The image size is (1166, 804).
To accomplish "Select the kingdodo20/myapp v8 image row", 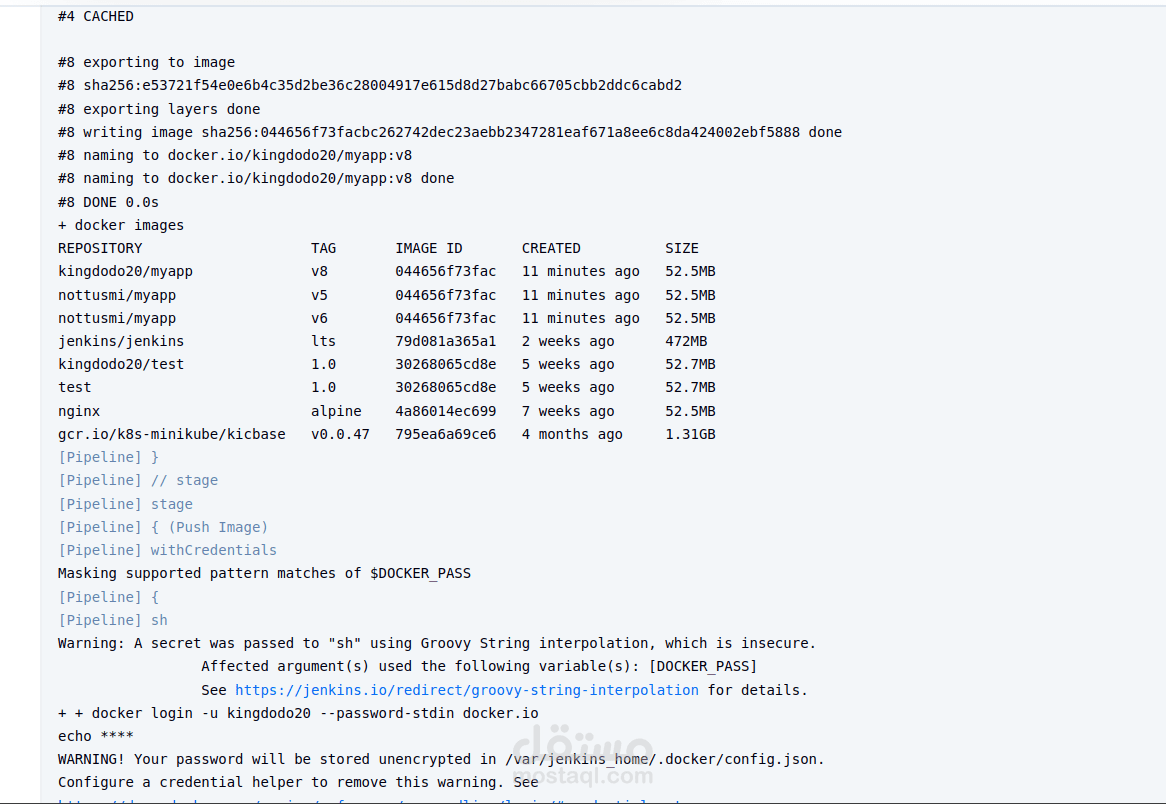I will (386, 272).
